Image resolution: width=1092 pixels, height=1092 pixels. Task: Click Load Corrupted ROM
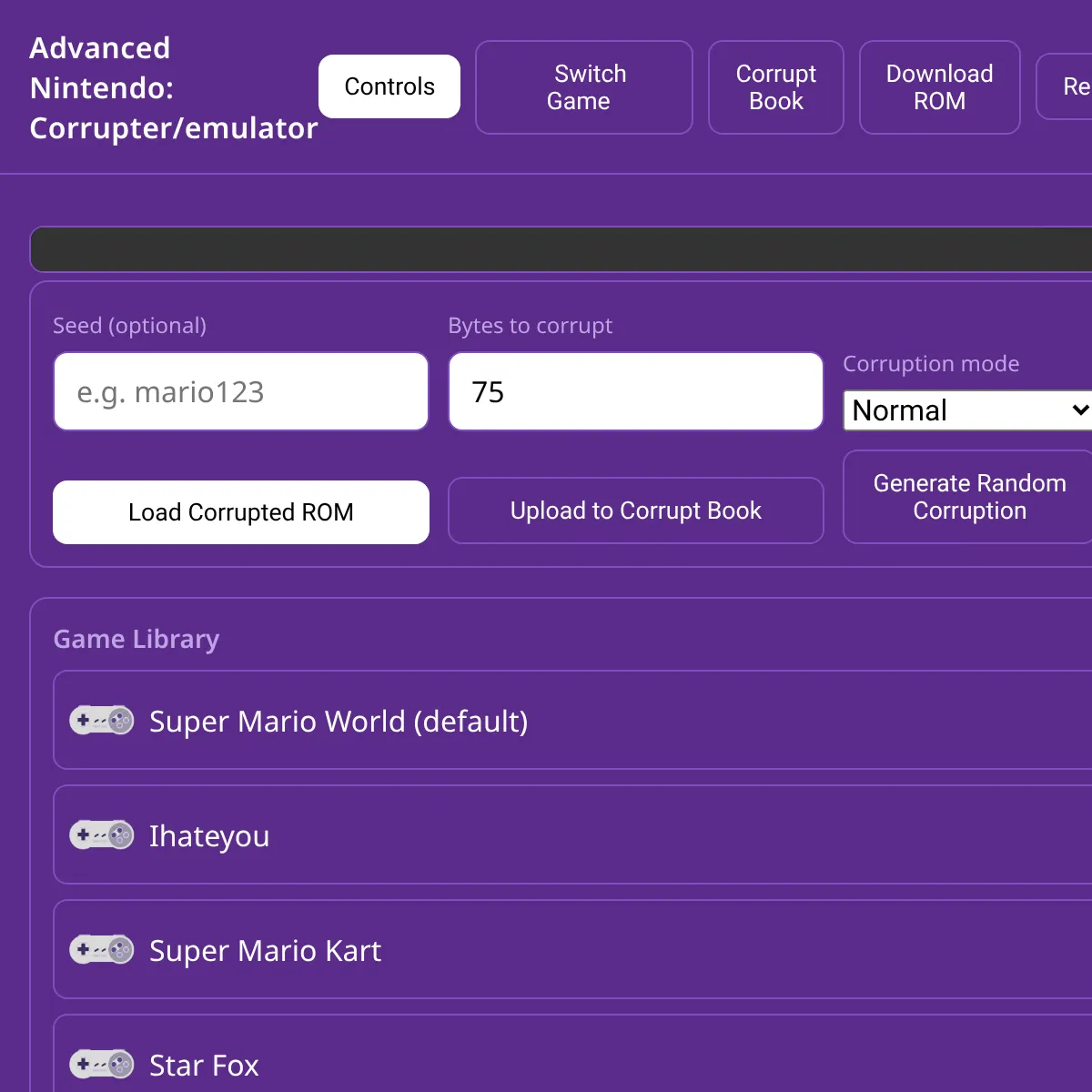pyautogui.click(x=241, y=512)
